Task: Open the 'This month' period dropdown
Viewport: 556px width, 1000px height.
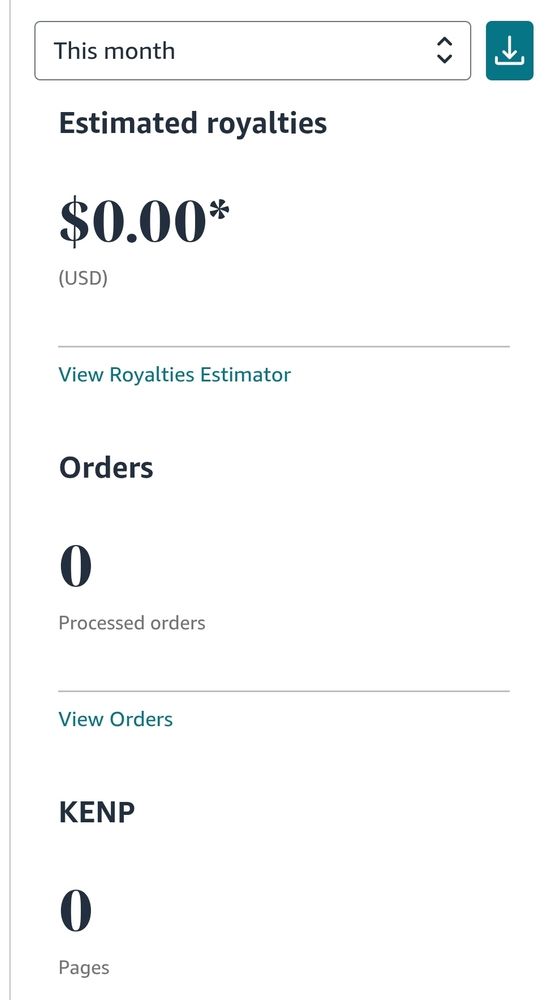Action: coord(252,50)
